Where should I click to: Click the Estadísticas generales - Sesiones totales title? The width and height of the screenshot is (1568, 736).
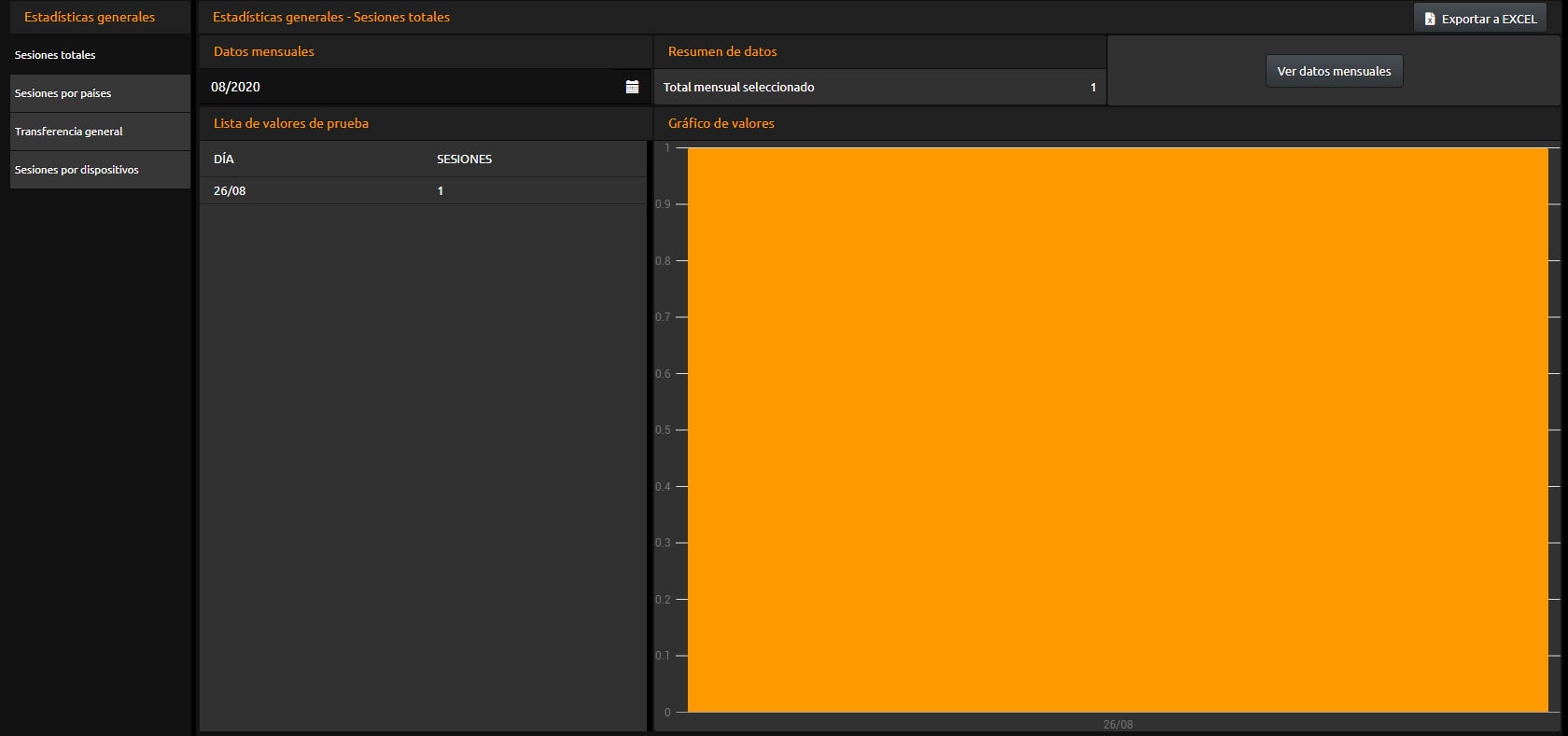331,17
